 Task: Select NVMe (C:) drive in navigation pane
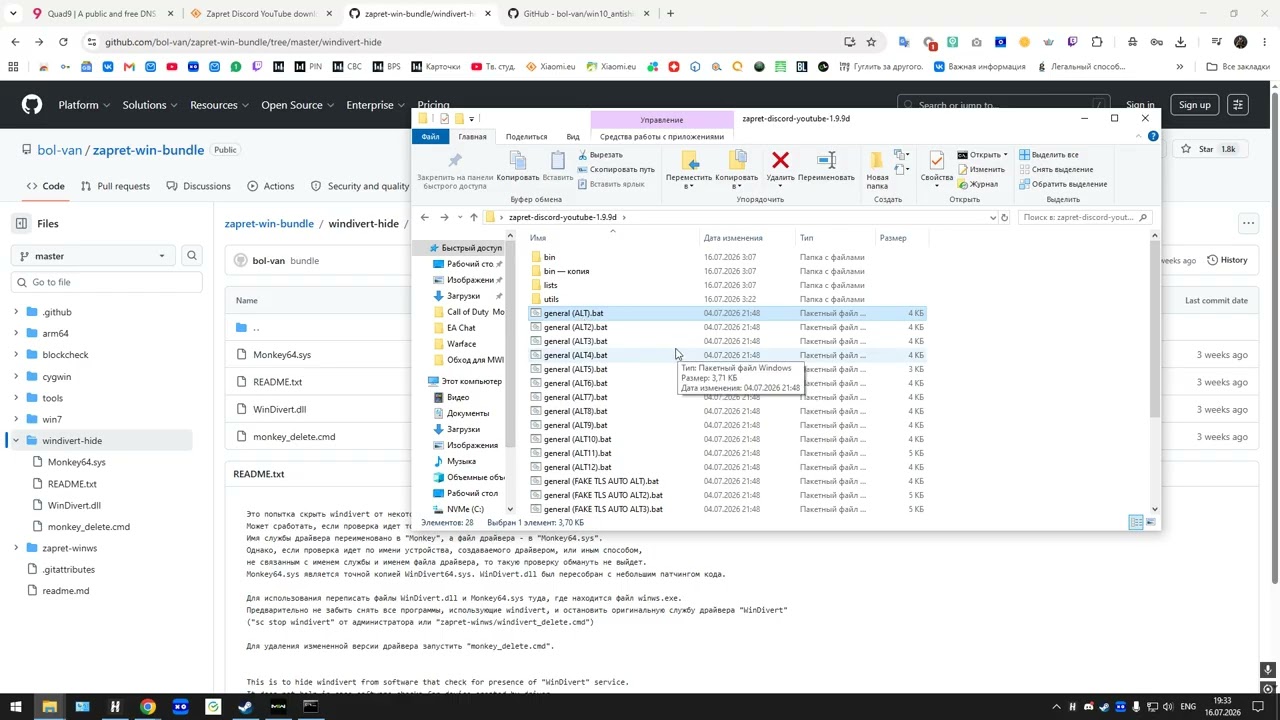click(465, 509)
